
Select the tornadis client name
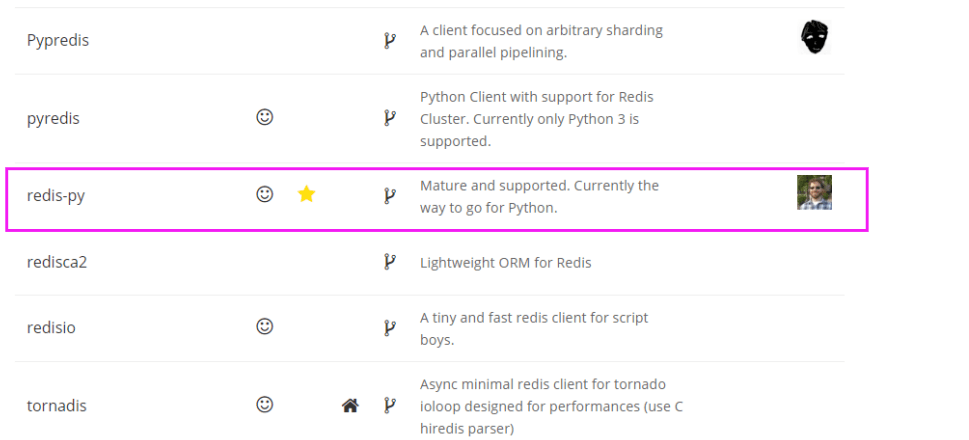click(x=57, y=406)
